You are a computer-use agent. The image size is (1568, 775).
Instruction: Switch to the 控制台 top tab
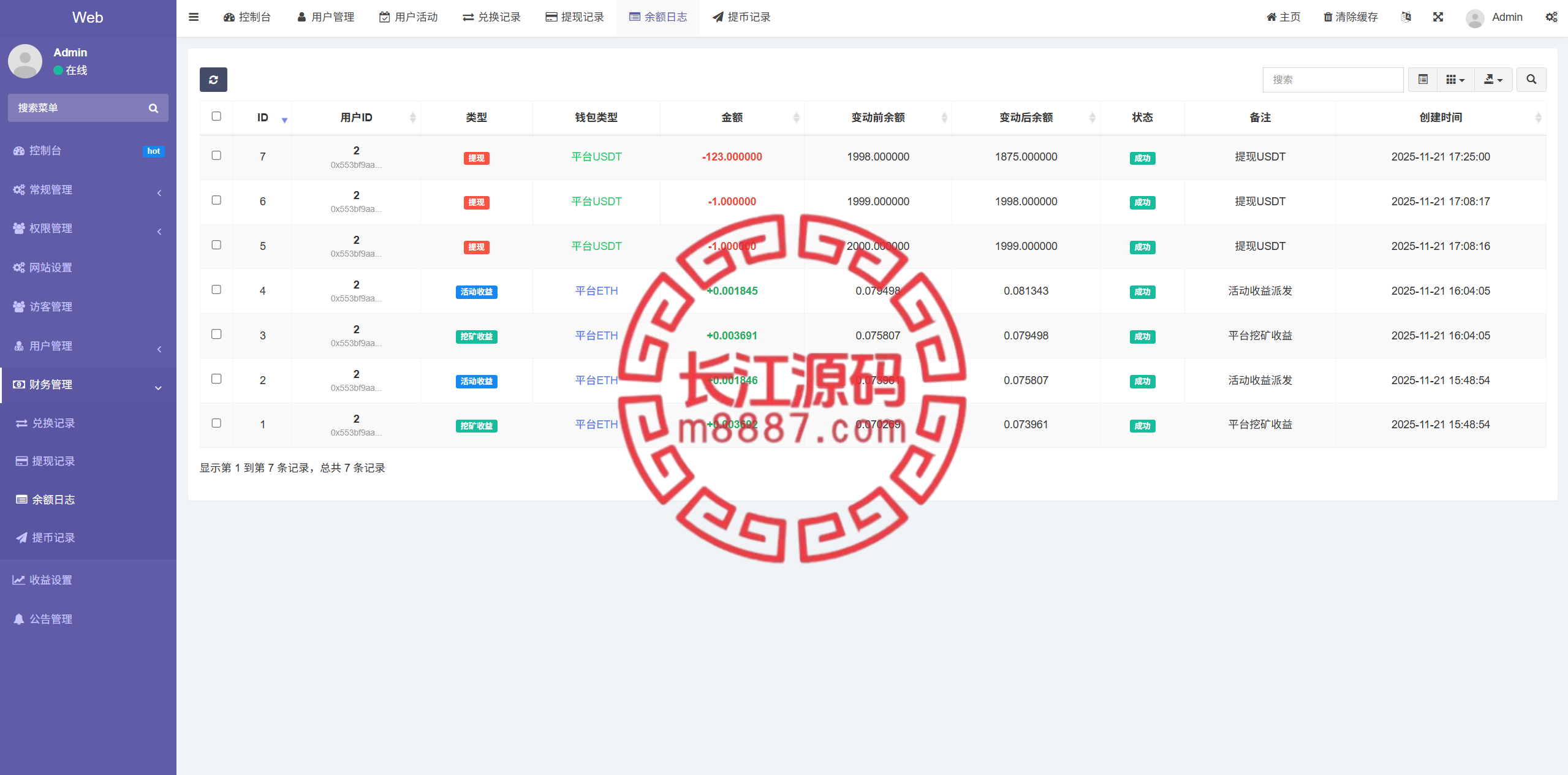coord(248,17)
